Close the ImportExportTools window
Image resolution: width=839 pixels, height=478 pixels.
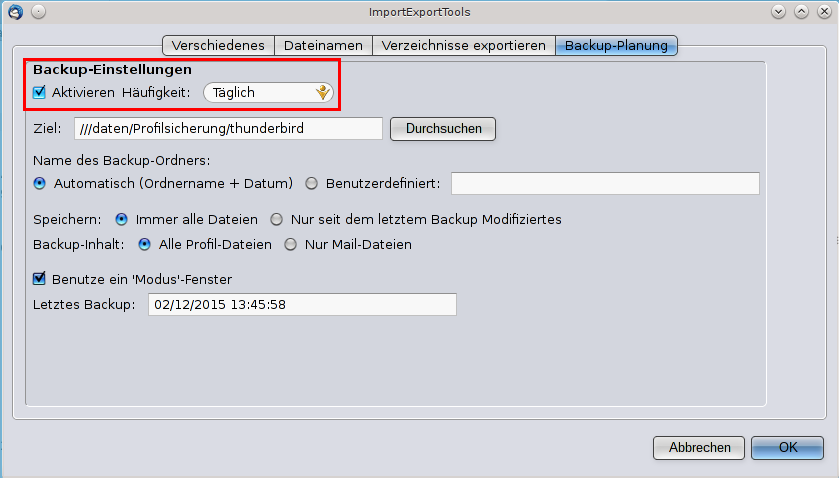tap(825, 11)
